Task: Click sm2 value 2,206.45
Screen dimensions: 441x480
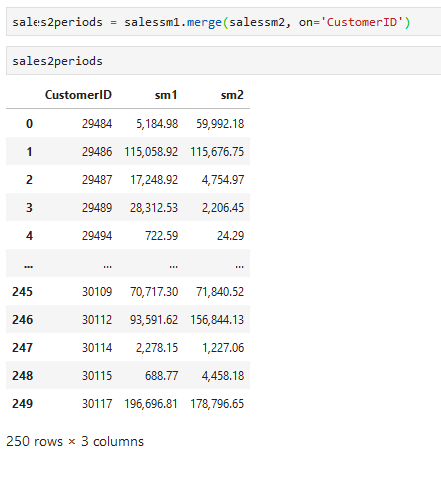Action: [x=223, y=208]
